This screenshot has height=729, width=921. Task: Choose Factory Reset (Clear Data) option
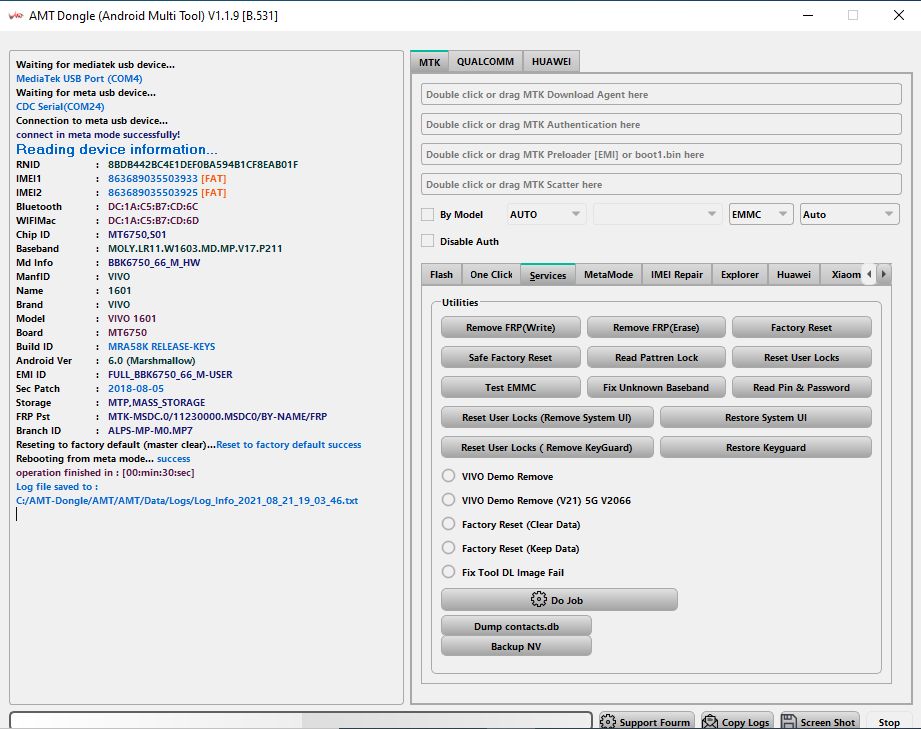(x=448, y=524)
